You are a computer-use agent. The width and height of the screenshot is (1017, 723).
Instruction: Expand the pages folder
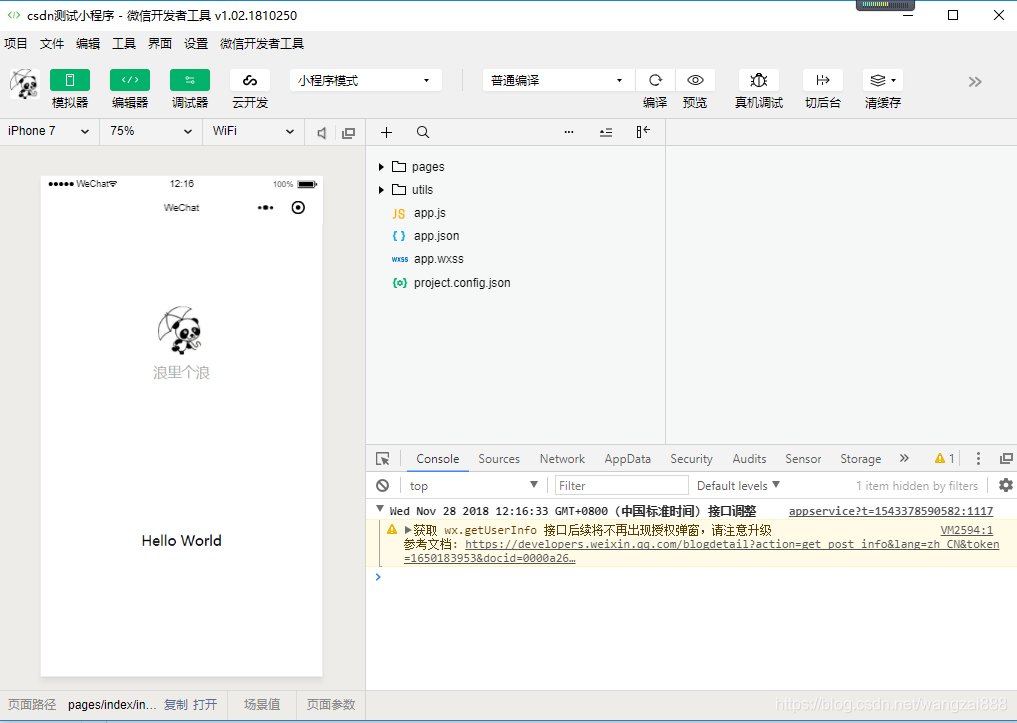381,167
